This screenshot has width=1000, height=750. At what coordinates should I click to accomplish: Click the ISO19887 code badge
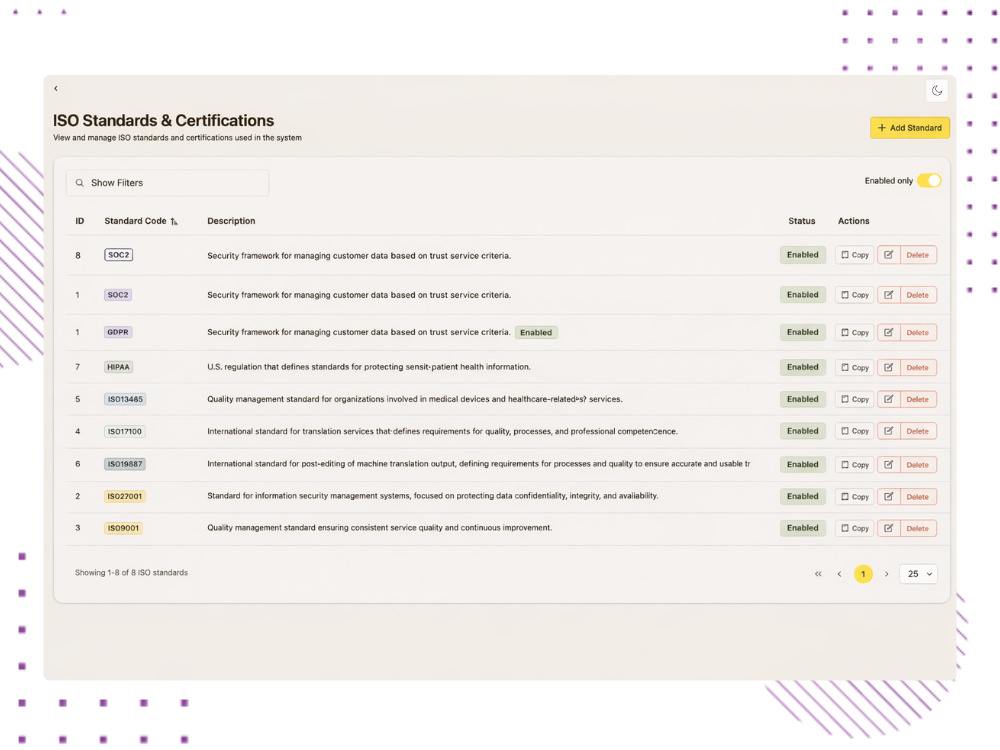[x=125, y=465]
